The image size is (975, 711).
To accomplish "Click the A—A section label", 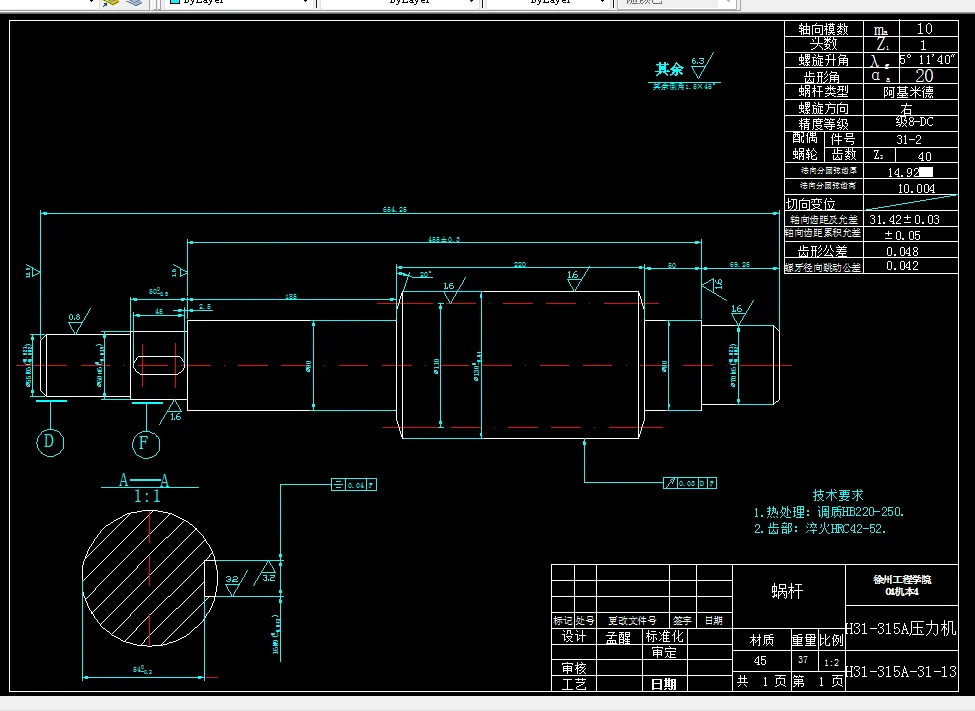I will pyautogui.click(x=144, y=480).
